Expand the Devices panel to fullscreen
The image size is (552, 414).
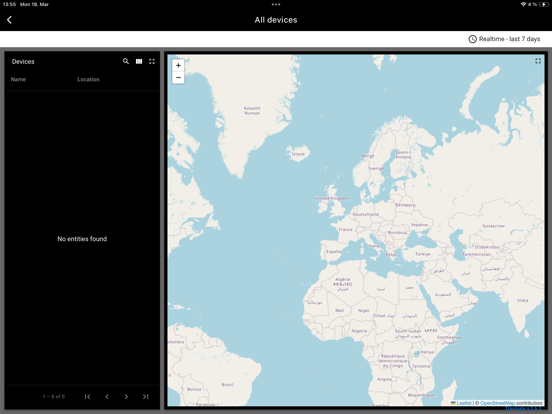coord(152,61)
